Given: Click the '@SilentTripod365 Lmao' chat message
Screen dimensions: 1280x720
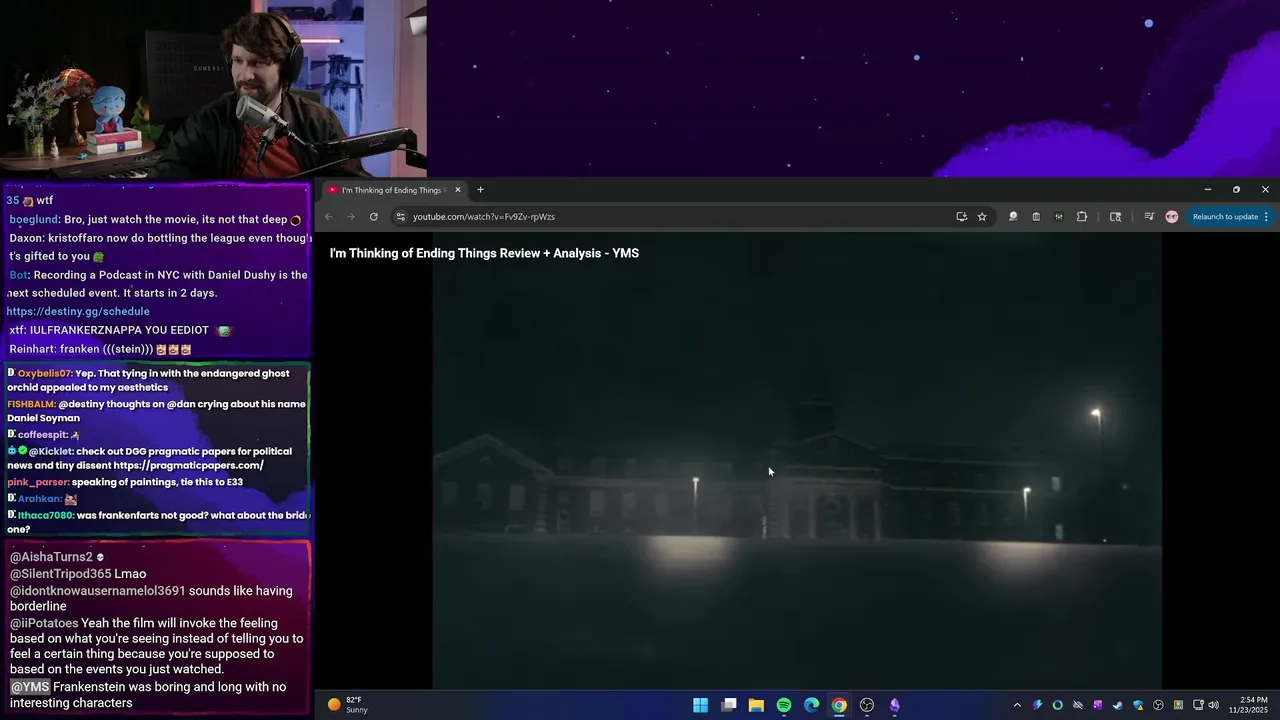Looking at the screenshot, I should 78,574.
